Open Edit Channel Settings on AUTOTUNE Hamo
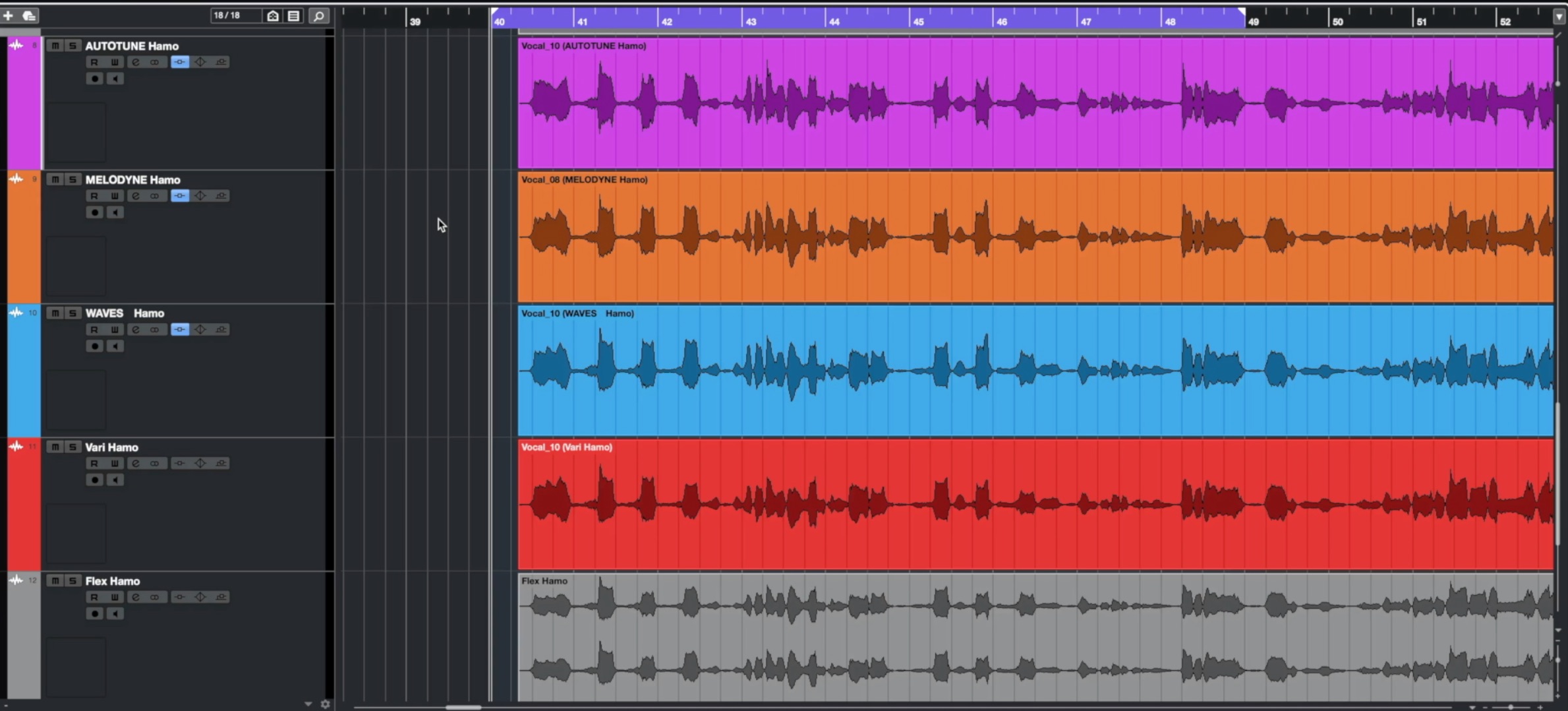The image size is (1568, 711). (135, 62)
